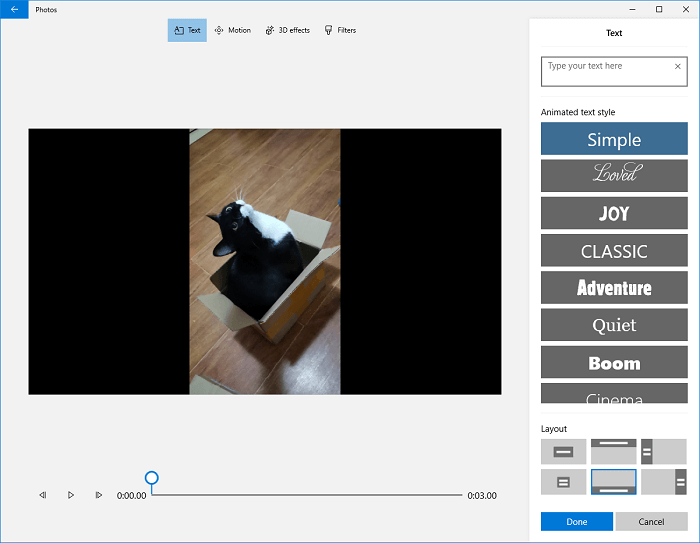Image resolution: width=700 pixels, height=543 pixels.
Task: Pick the JOY text style
Action: click(x=614, y=213)
